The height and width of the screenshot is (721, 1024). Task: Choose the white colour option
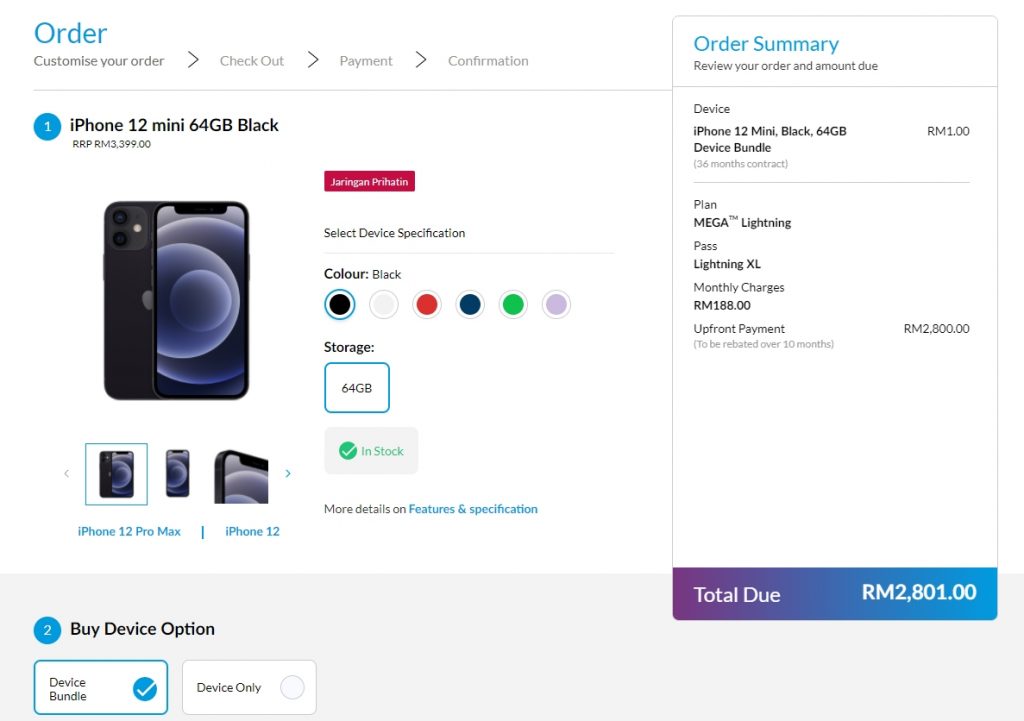[x=384, y=305]
